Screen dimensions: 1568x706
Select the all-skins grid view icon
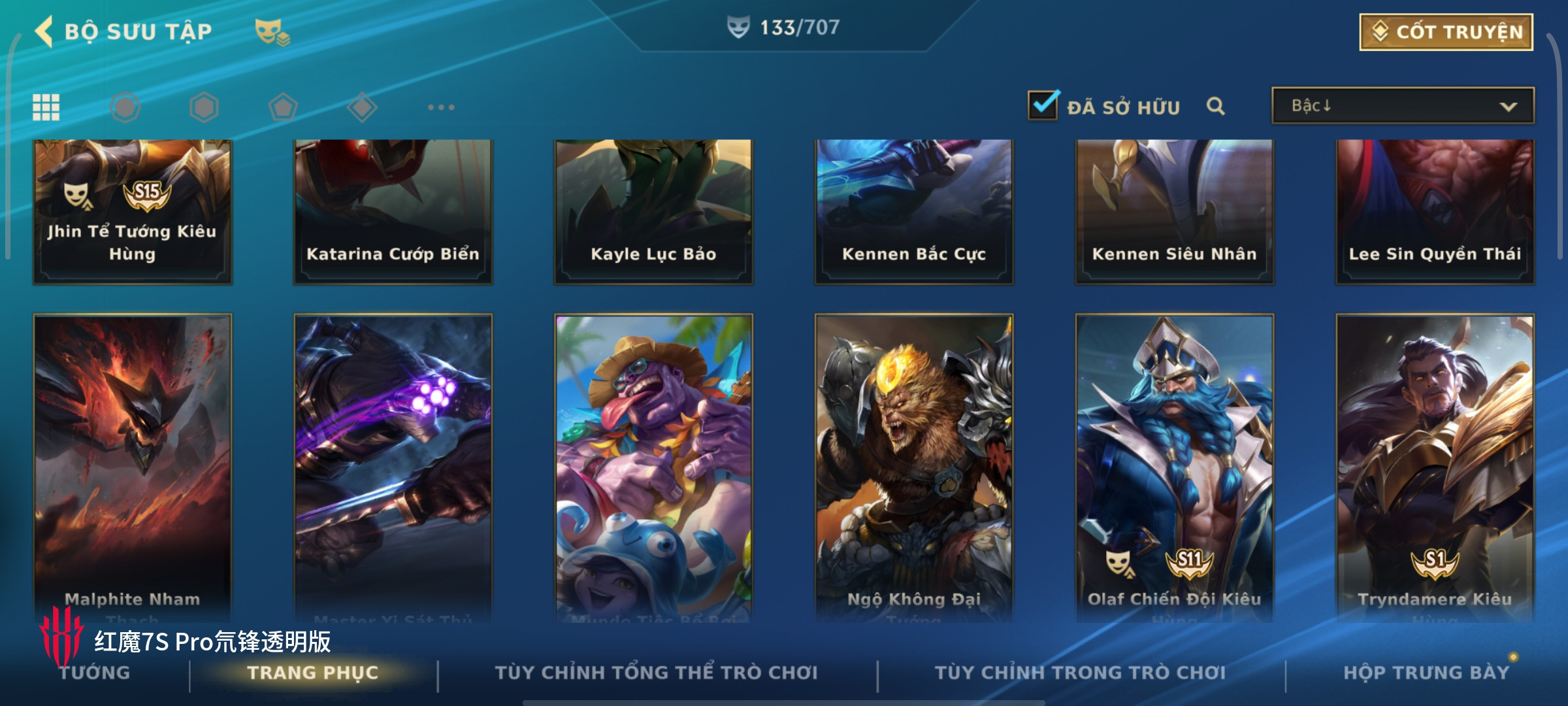[x=46, y=107]
